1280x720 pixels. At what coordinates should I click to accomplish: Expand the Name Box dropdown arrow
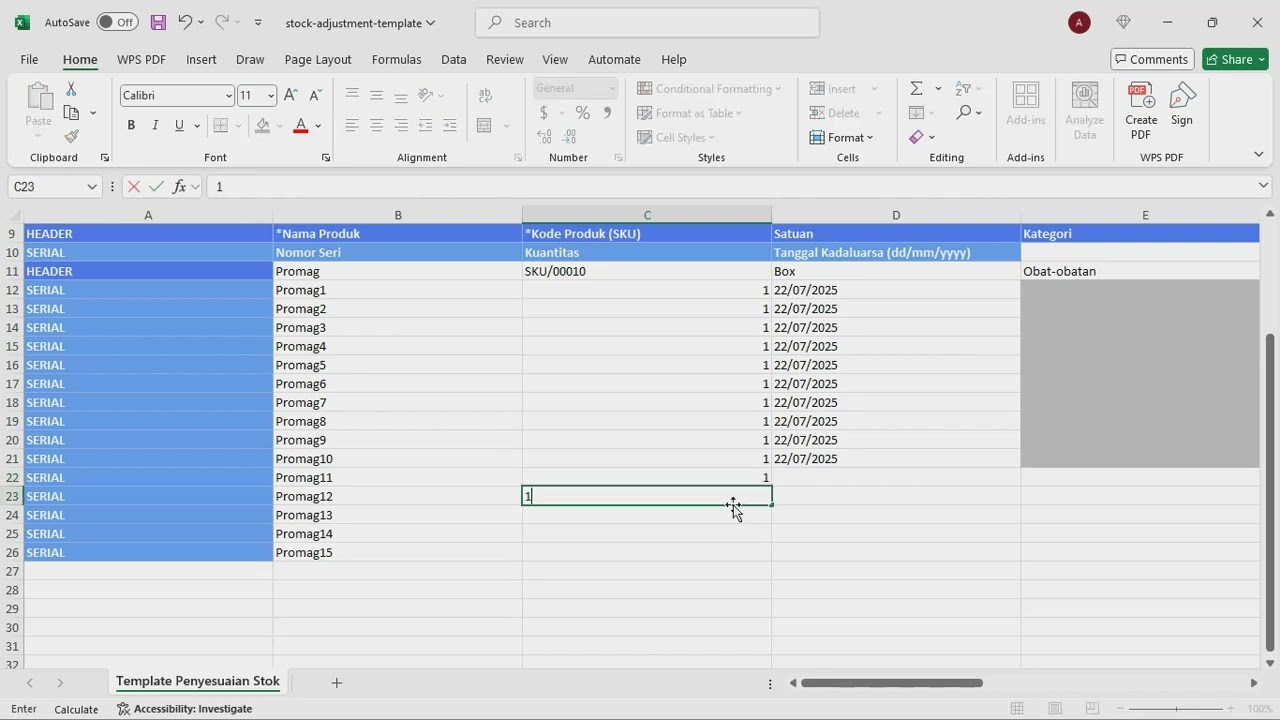coord(92,187)
